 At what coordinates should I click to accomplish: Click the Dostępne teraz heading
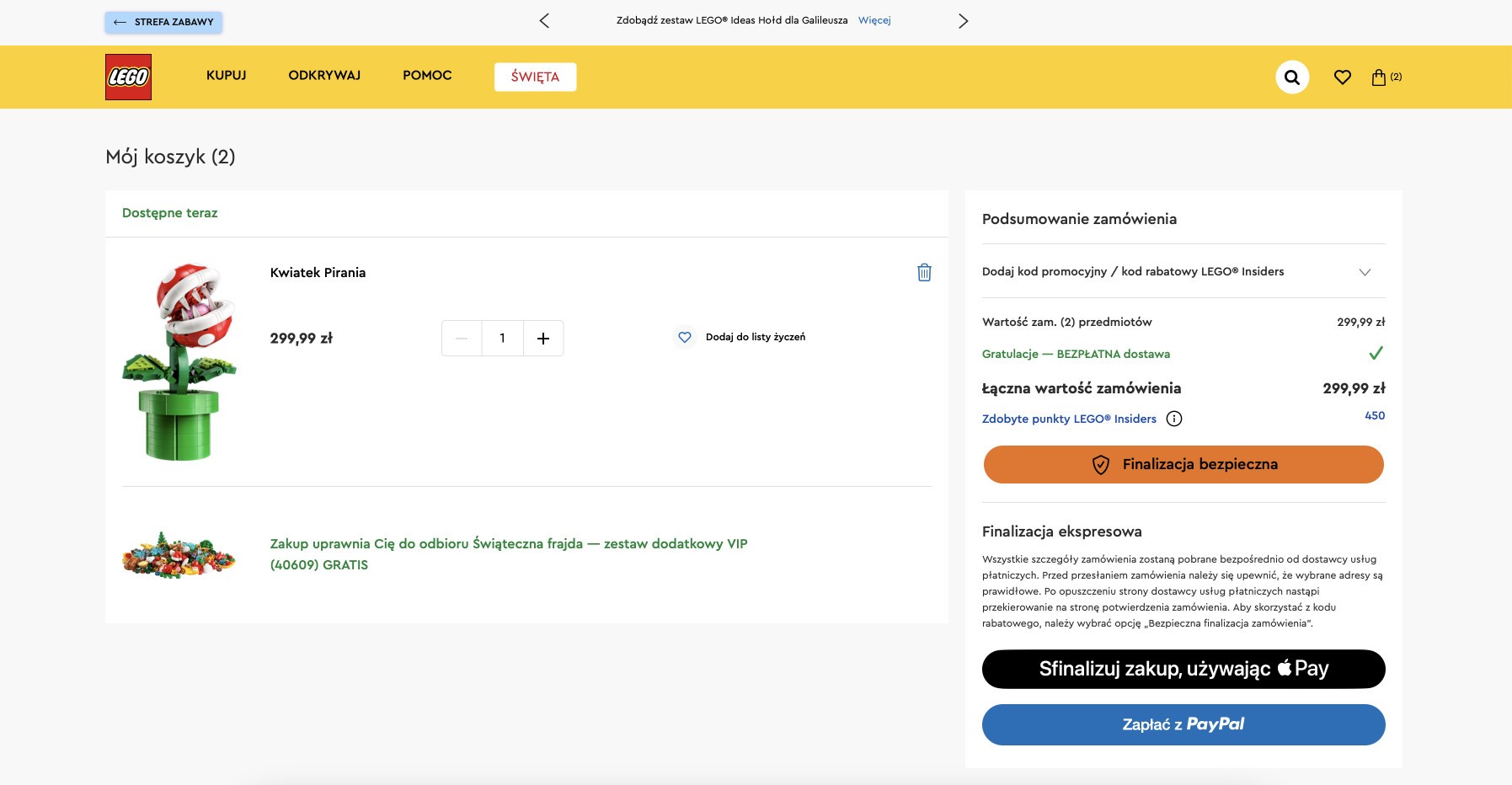click(x=170, y=213)
